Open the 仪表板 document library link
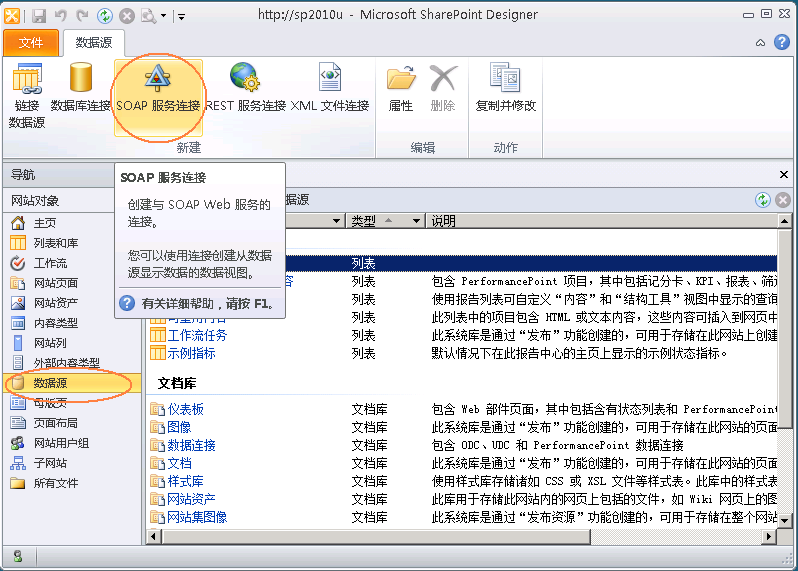 coord(185,409)
